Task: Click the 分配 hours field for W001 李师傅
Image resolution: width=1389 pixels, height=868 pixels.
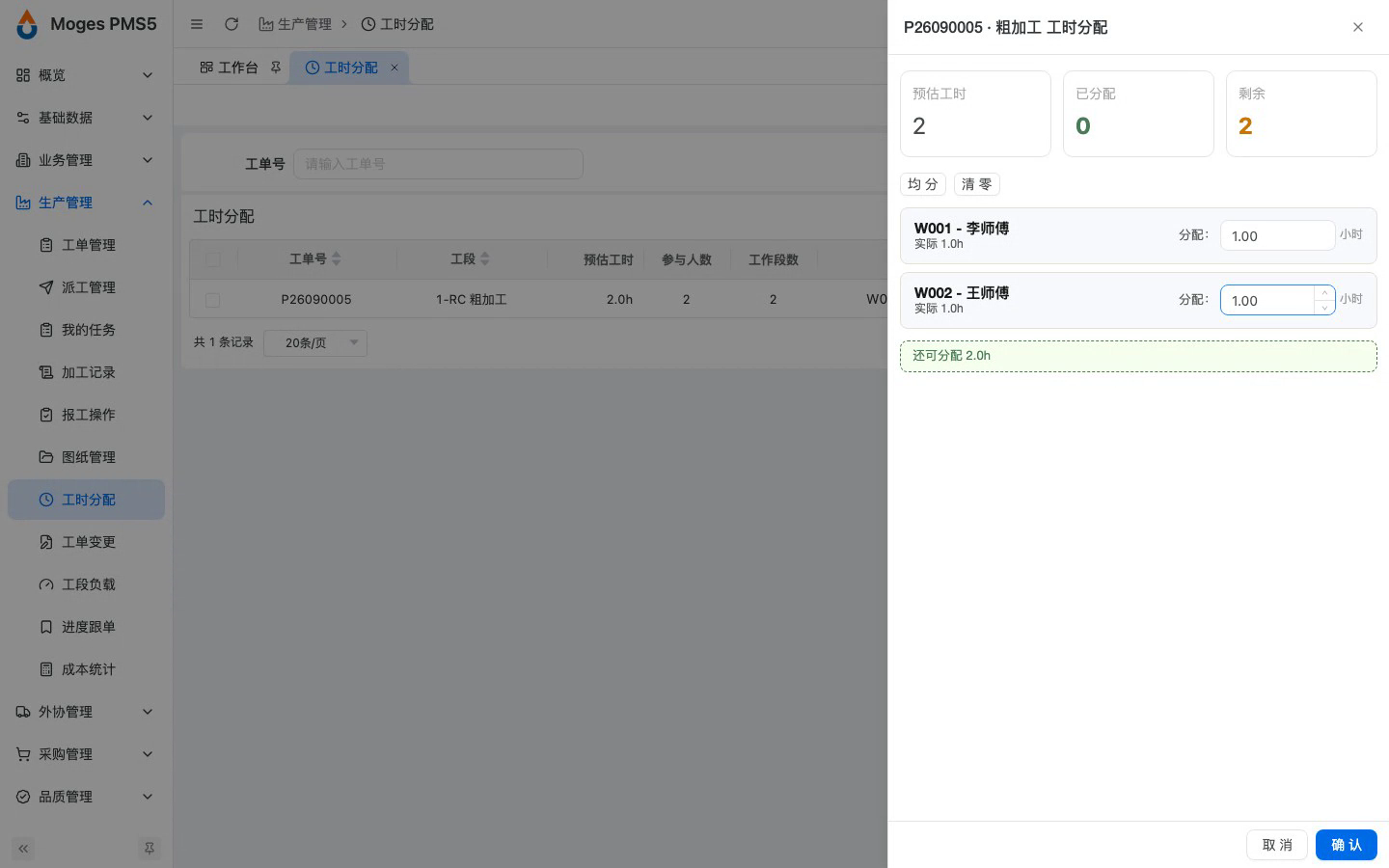Action: [x=1278, y=235]
